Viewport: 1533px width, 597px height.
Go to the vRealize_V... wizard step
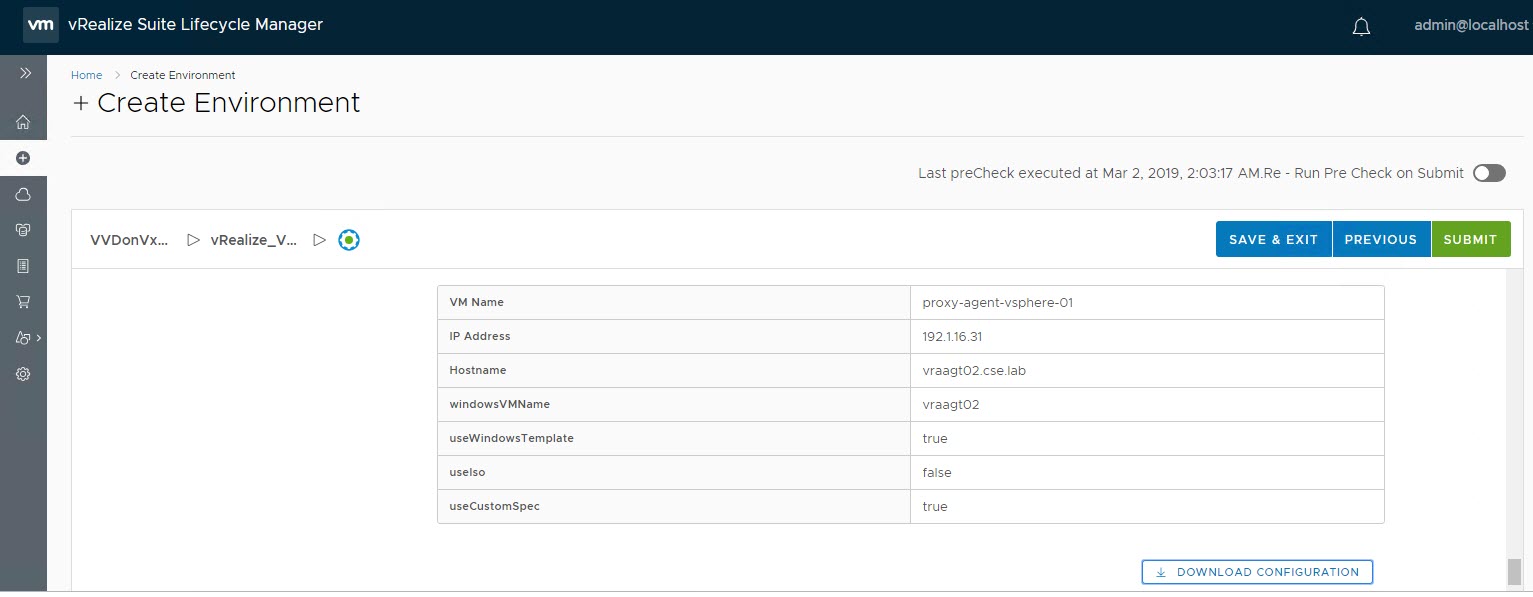pos(253,240)
